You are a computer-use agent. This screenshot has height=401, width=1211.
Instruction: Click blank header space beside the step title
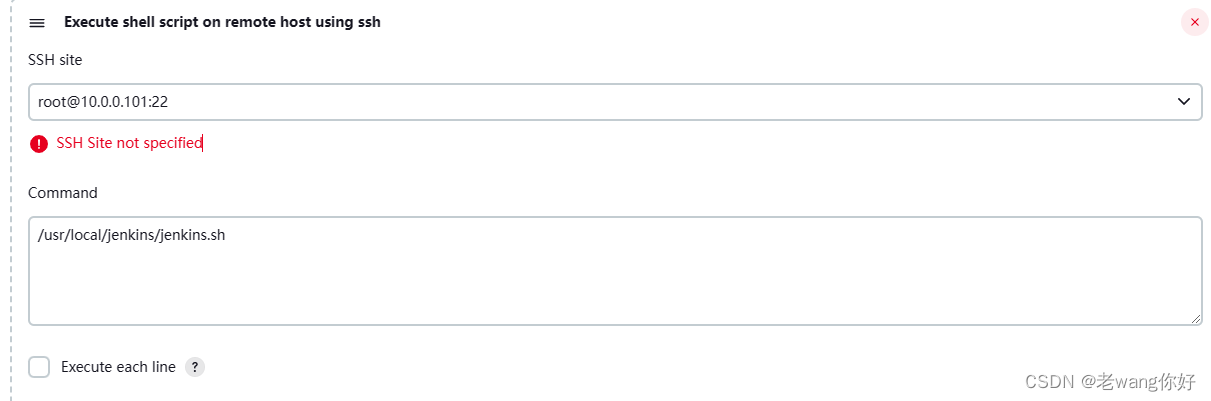tap(780, 22)
